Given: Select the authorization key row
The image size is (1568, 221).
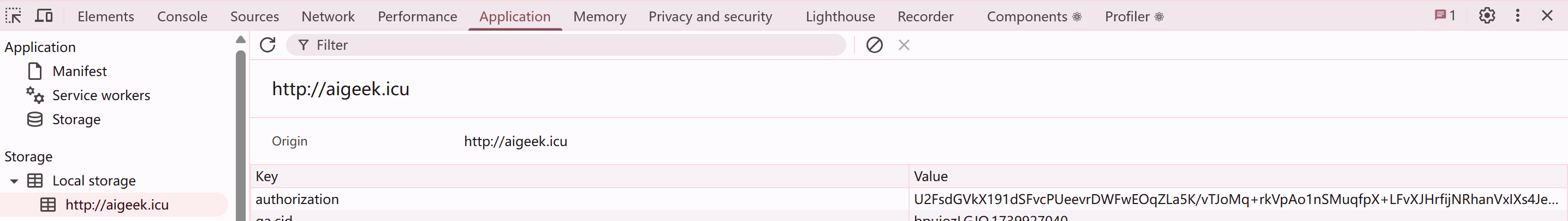Looking at the screenshot, I should click(297, 200).
